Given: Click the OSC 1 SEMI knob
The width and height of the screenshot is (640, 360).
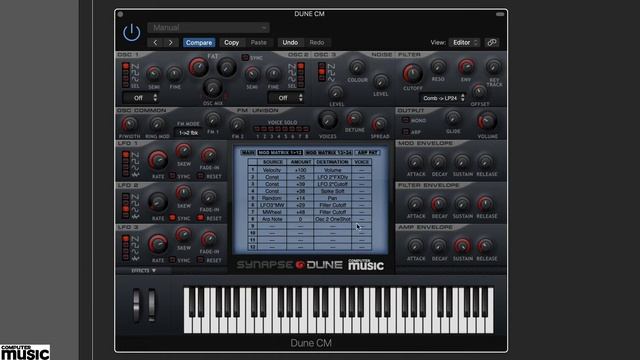Looking at the screenshot, I should 153,74.
